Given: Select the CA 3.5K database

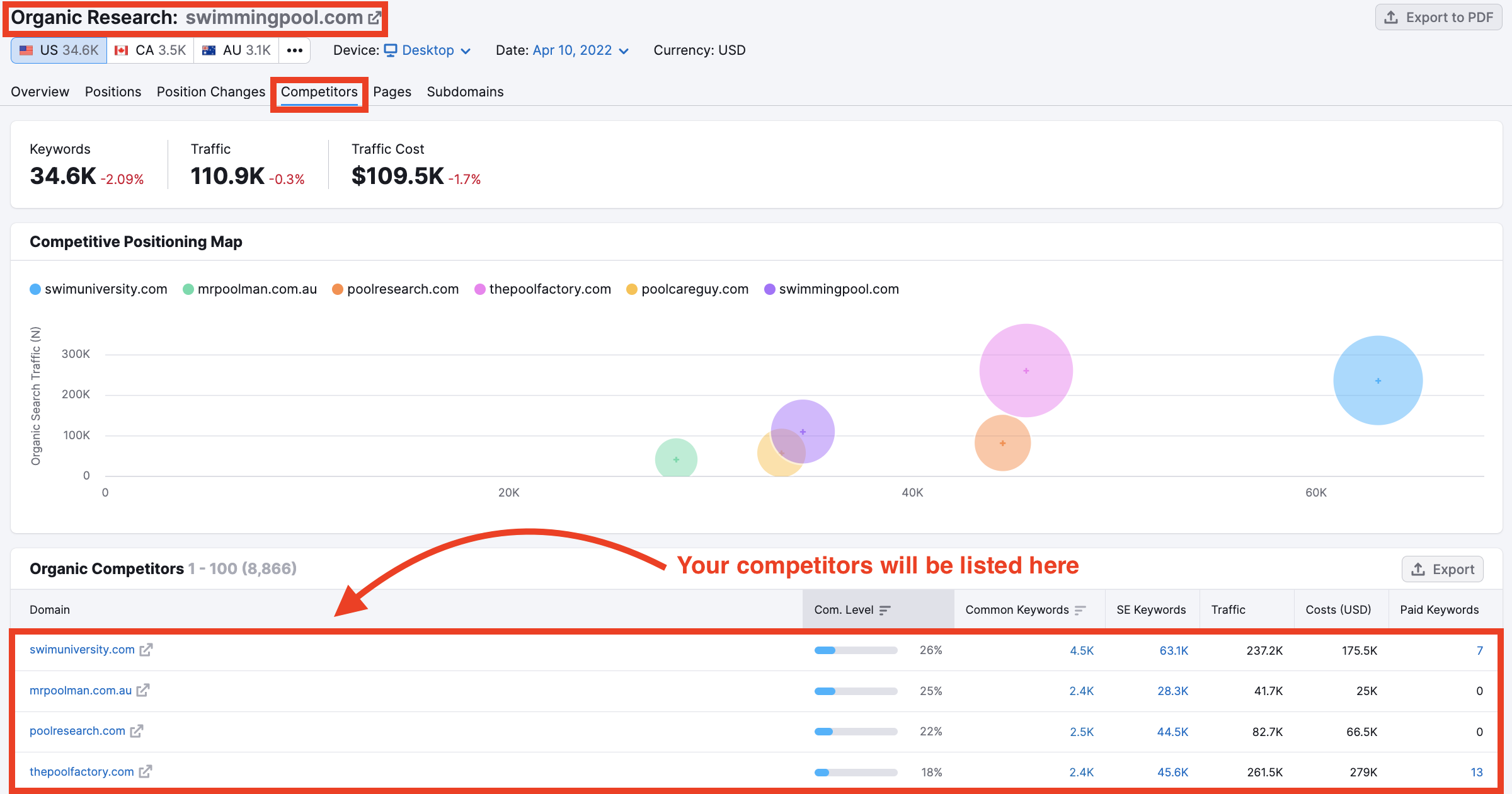Looking at the screenshot, I should click(151, 50).
